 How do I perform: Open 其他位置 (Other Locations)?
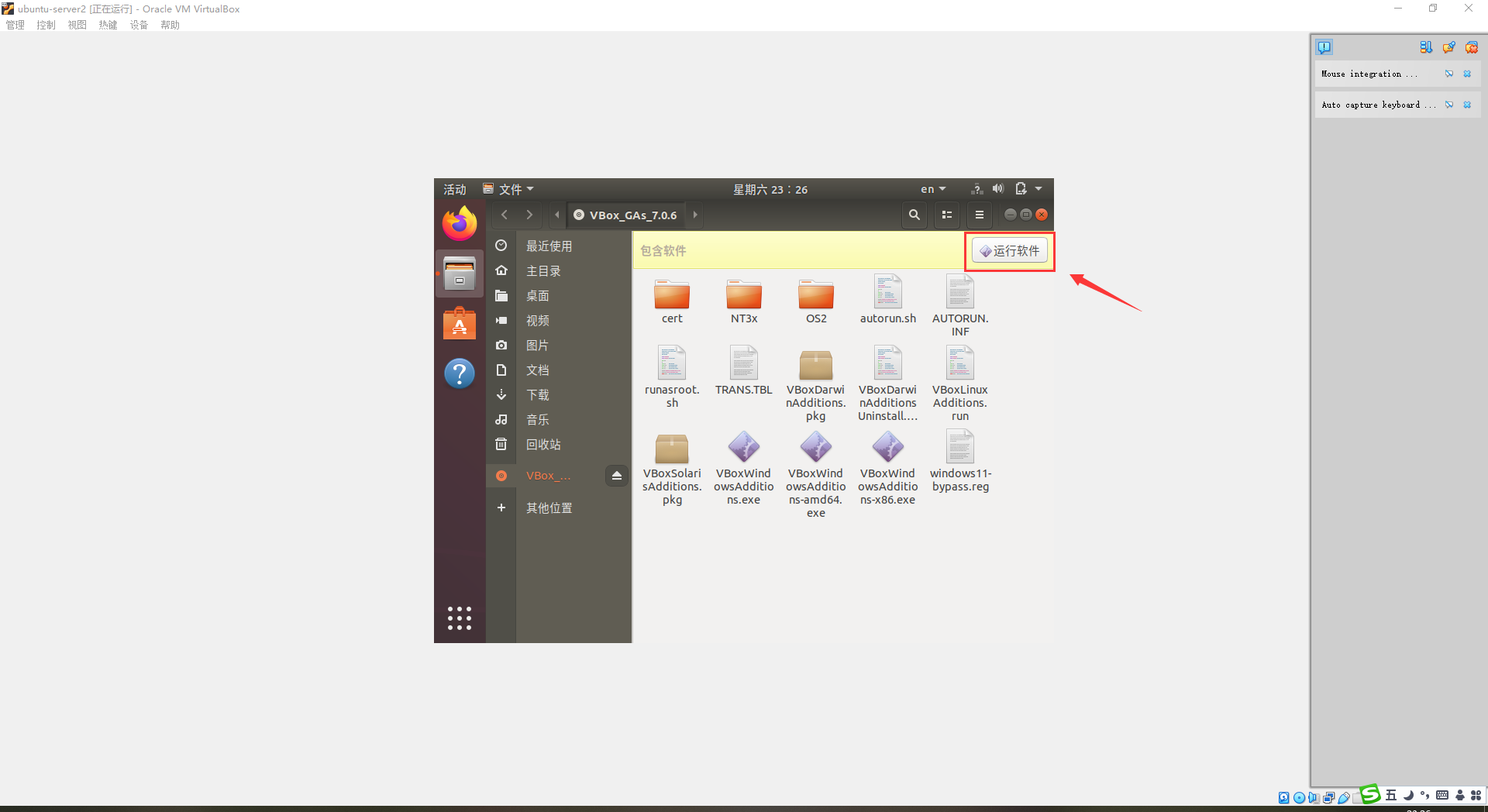[x=559, y=507]
